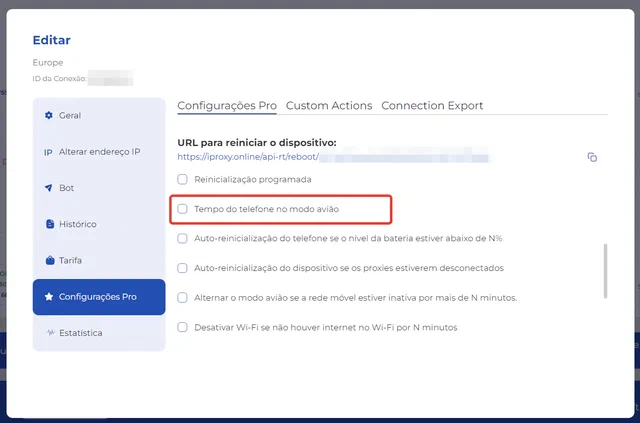The width and height of the screenshot is (640, 423).
Task: Enable auto-reboot on low battery N% checkbox
Action: 182,238
